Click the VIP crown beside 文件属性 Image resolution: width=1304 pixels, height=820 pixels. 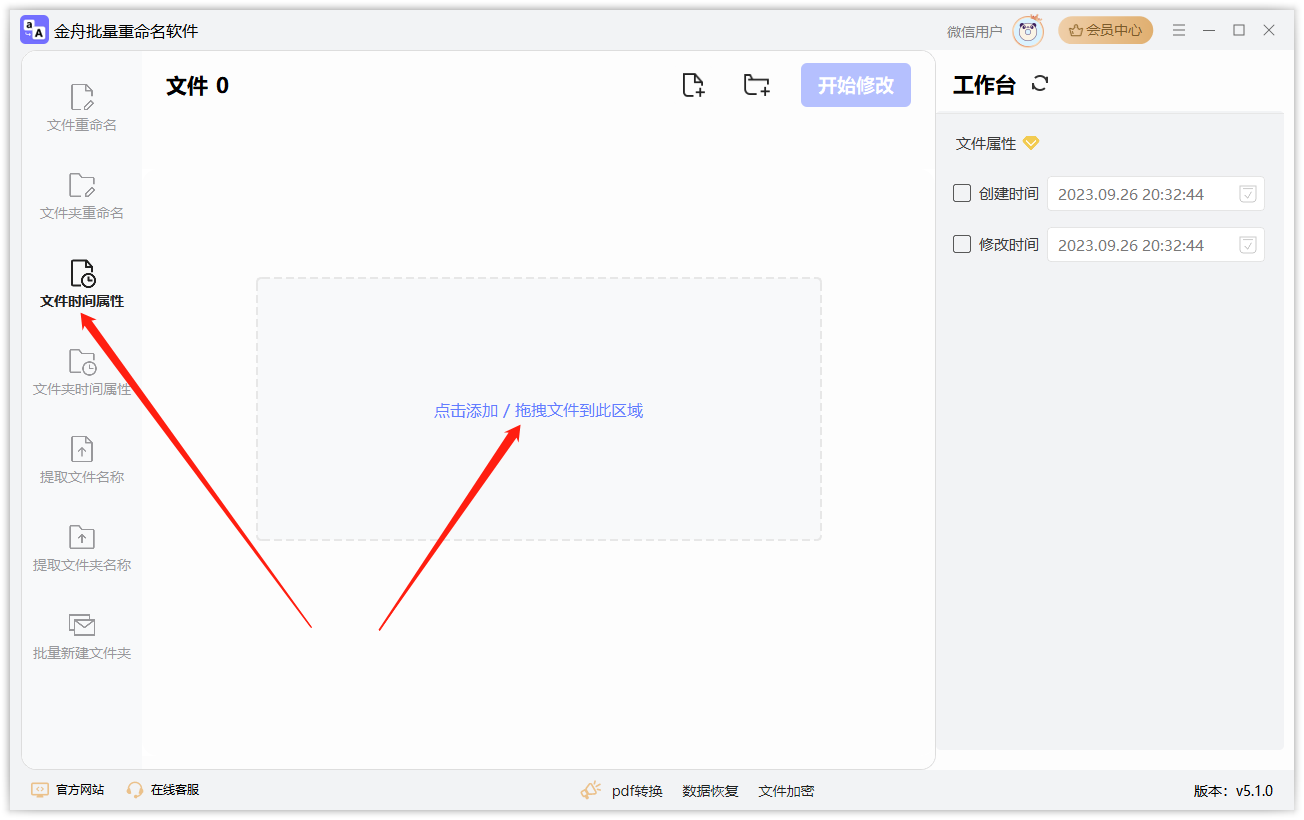1032,143
